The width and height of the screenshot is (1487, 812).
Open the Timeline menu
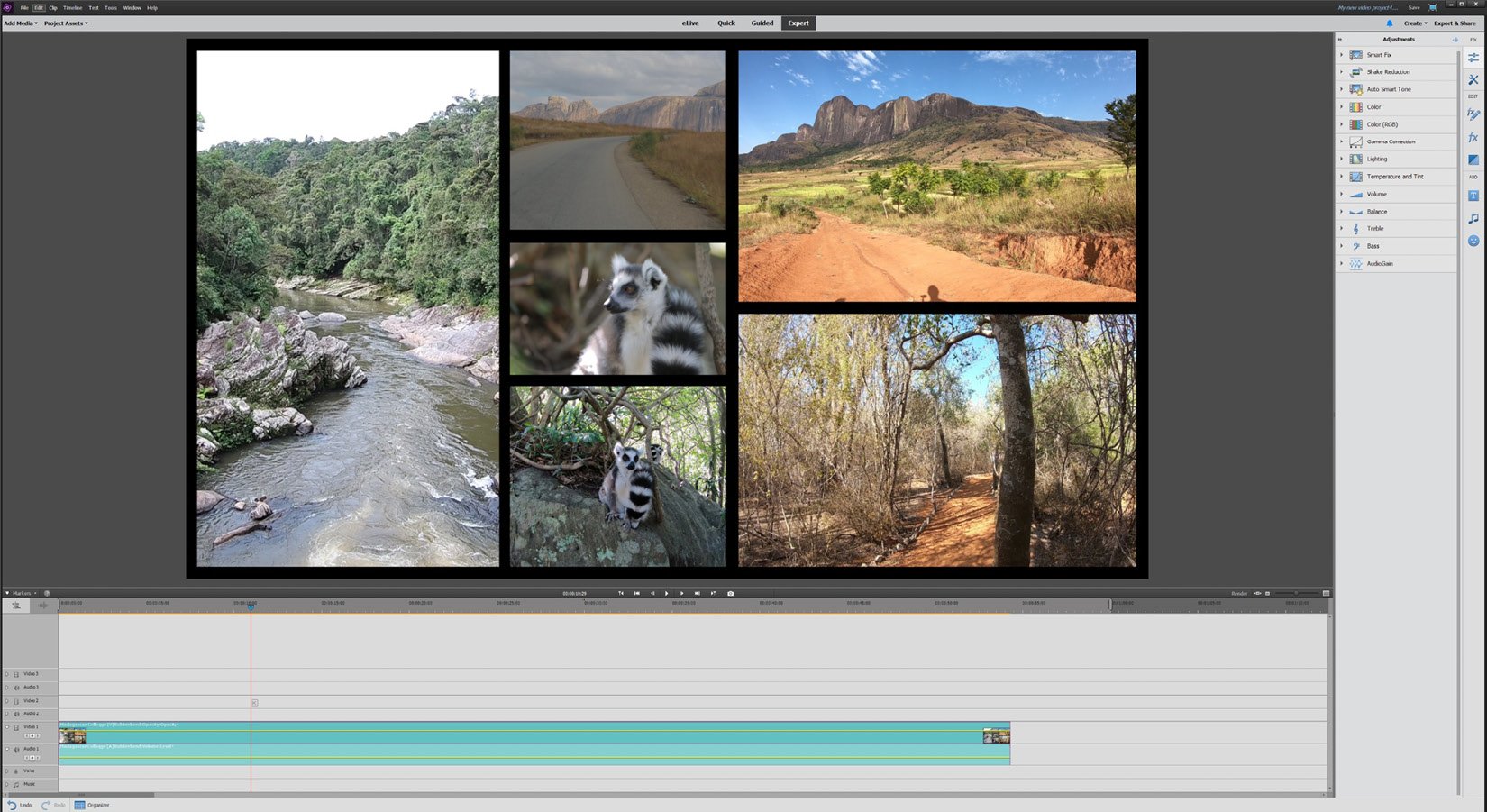[72, 7]
